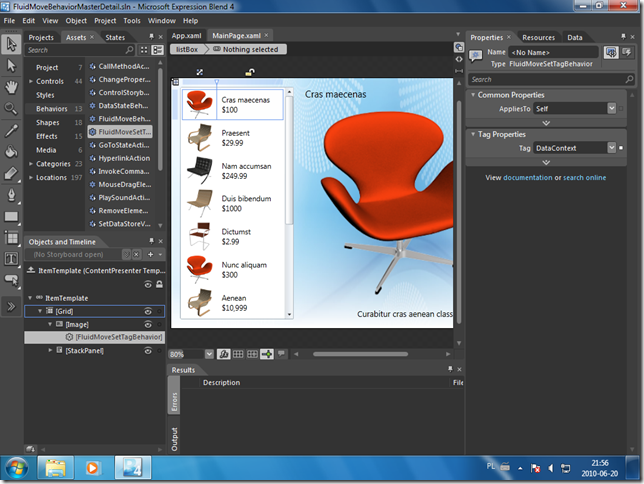This screenshot has height=484, width=644.
Task: Hide the [StackPanel] element using eye icon
Action: coord(148,350)
